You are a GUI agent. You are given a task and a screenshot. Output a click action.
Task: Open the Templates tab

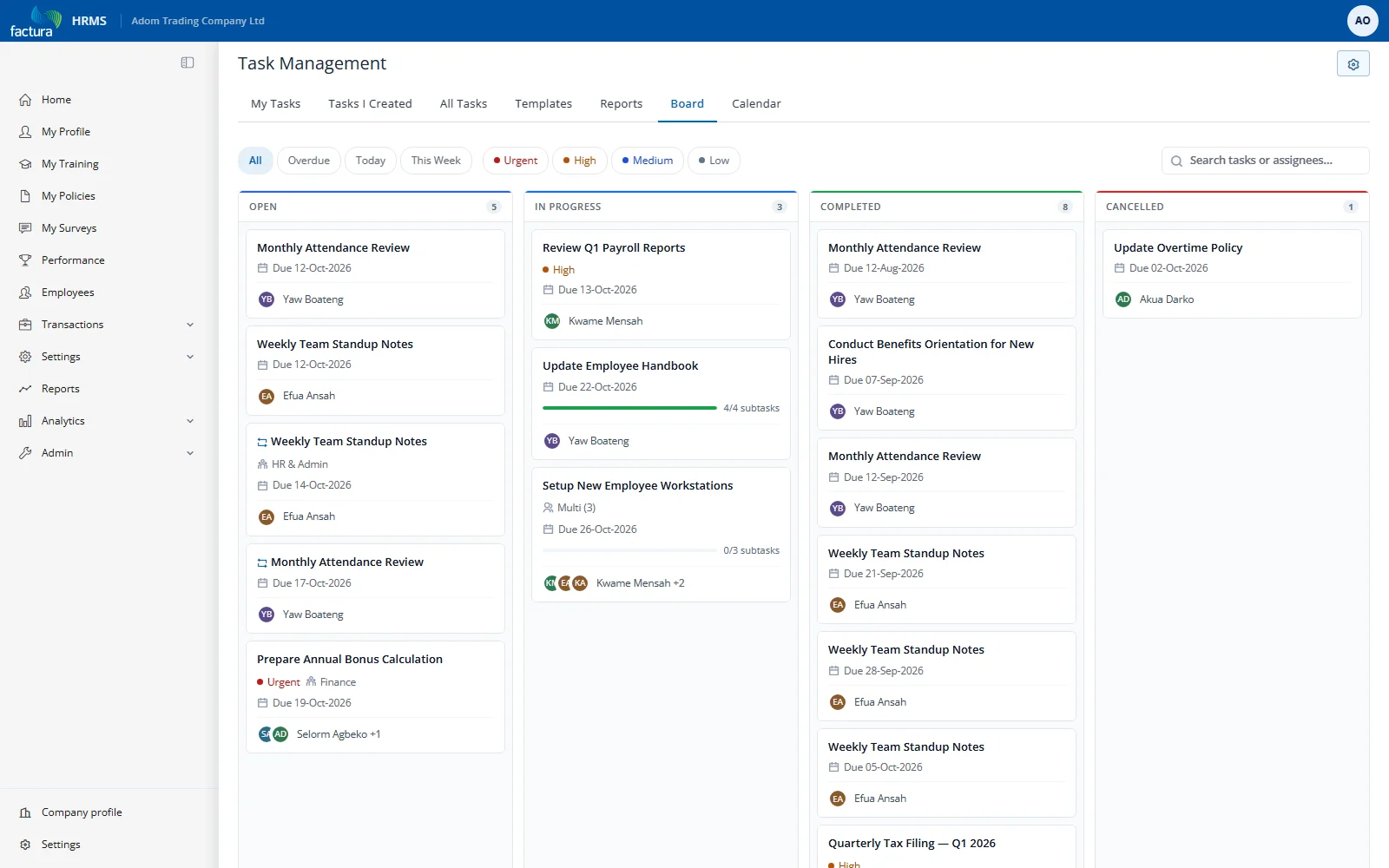[x=543, y=104]
